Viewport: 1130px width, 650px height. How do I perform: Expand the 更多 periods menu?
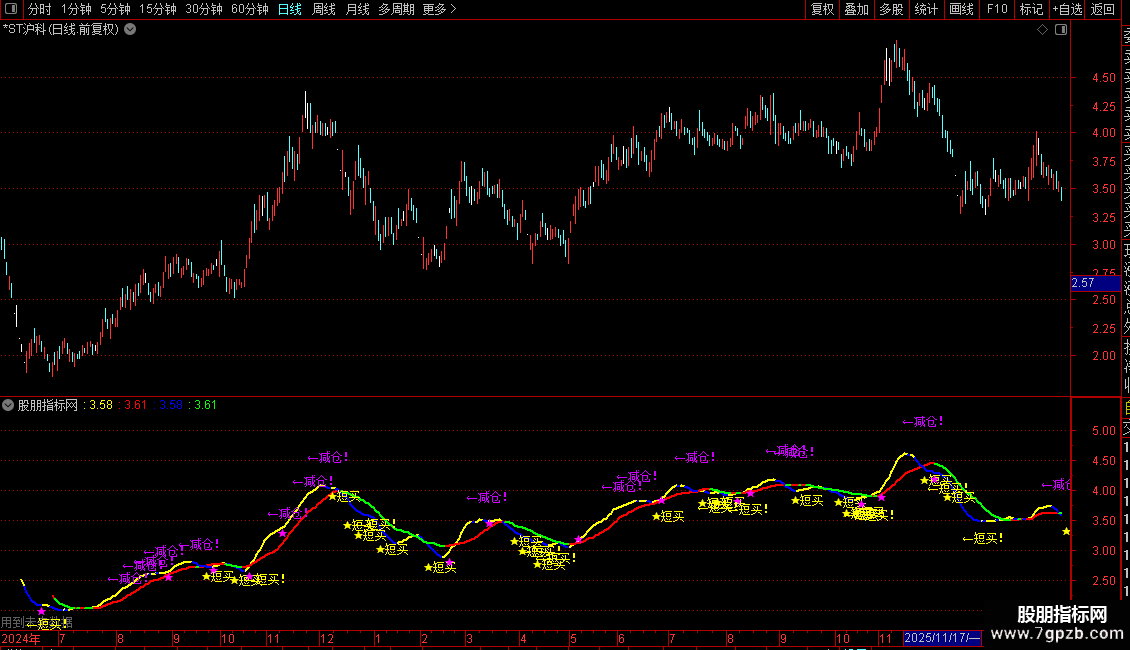coord(439,9)
